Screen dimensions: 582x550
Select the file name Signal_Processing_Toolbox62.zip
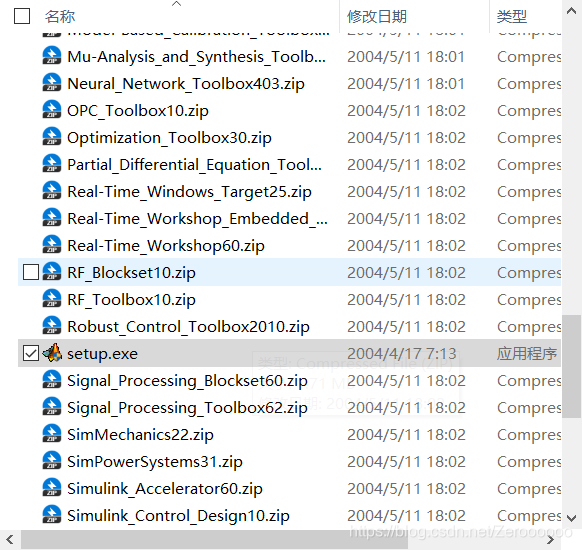click(187, 408)
